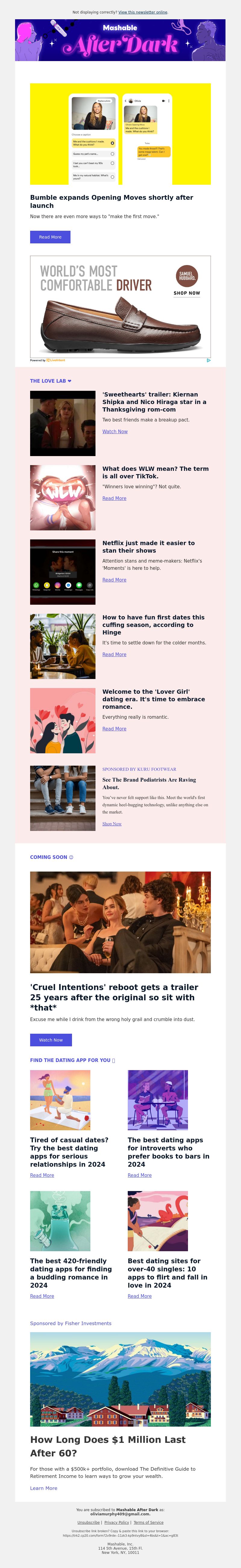The height and width of the screenshot is (1568, 241).
Task: Click the Samuel Hubbard logo badge
Action: 187,276
